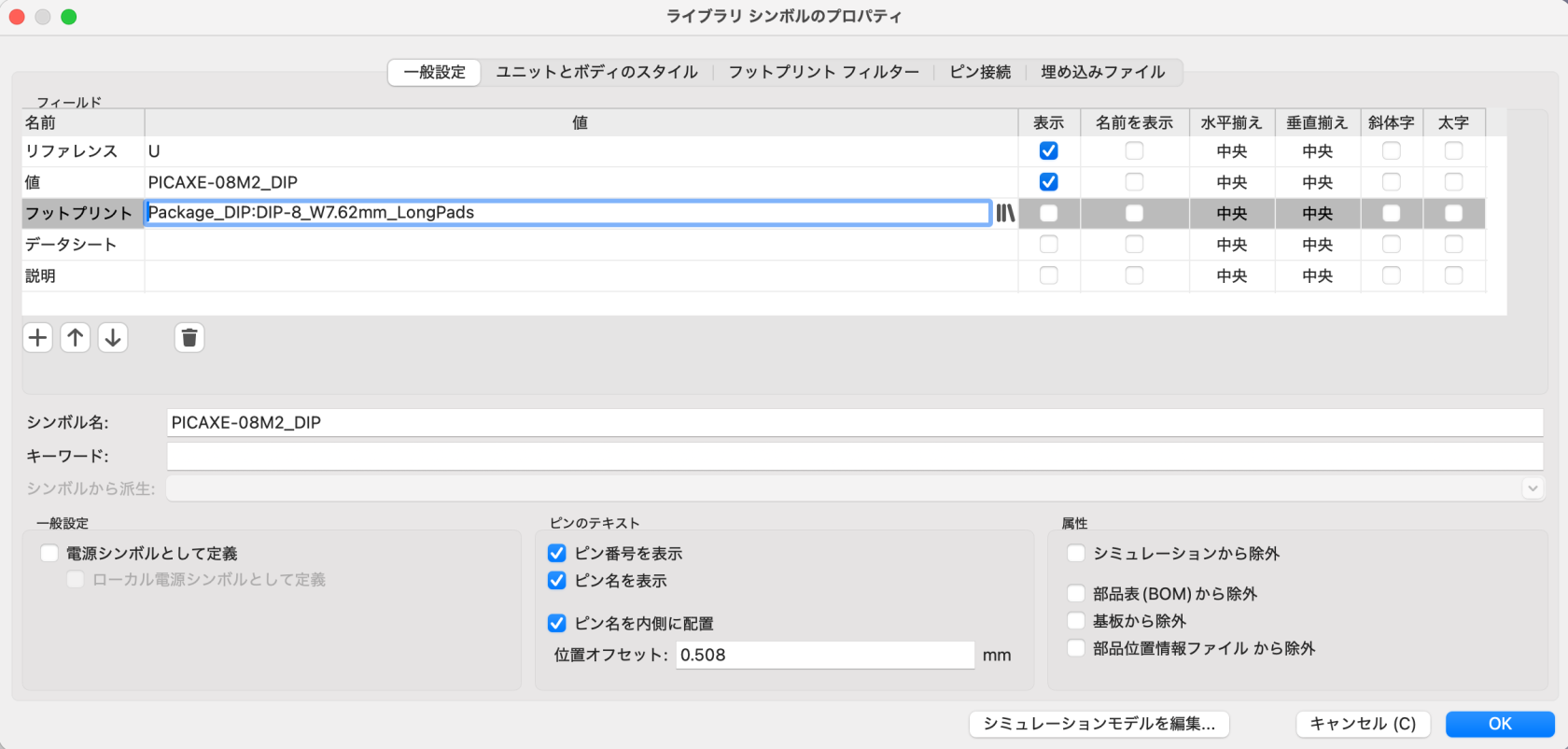
Task: Click the 名前 column header
Action: pos(83,122)
